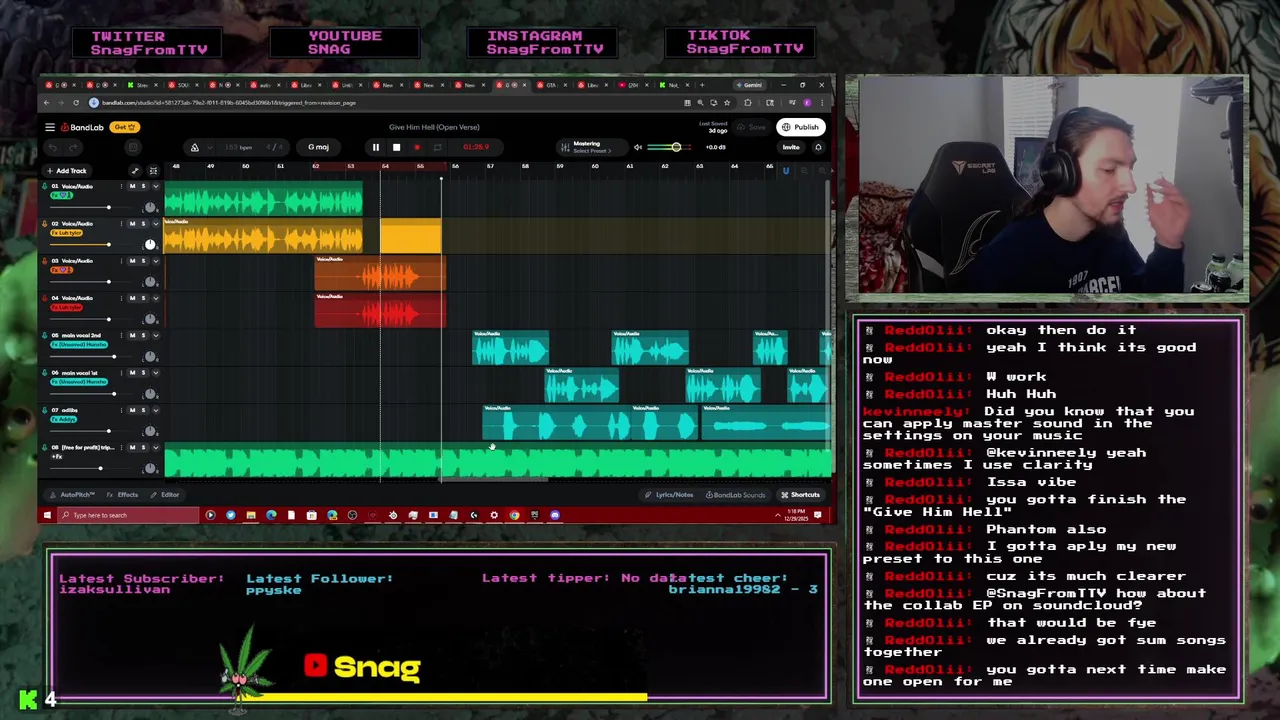
Task: Click the collapse tracks icon near Add Track
Action: [x=153, y=171]
